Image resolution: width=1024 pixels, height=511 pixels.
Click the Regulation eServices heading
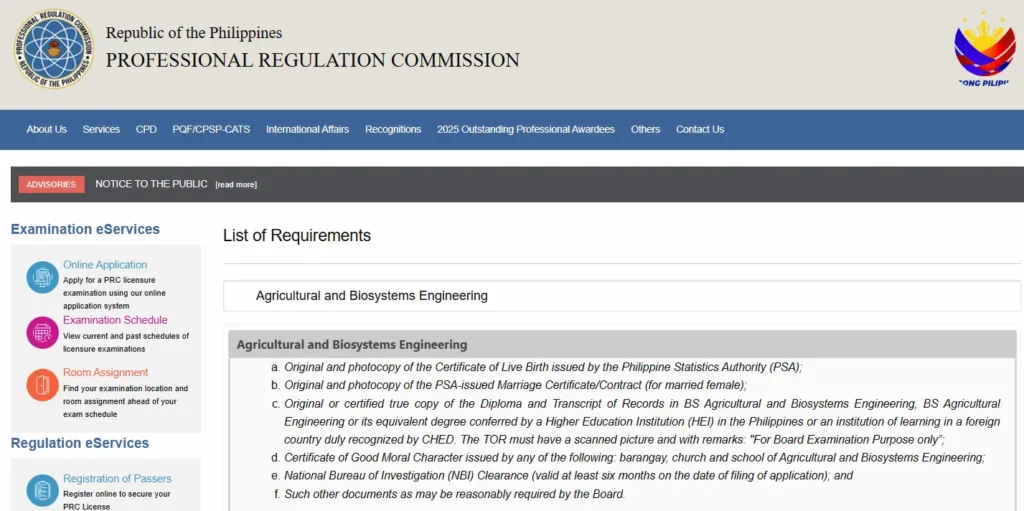[80, 443]
